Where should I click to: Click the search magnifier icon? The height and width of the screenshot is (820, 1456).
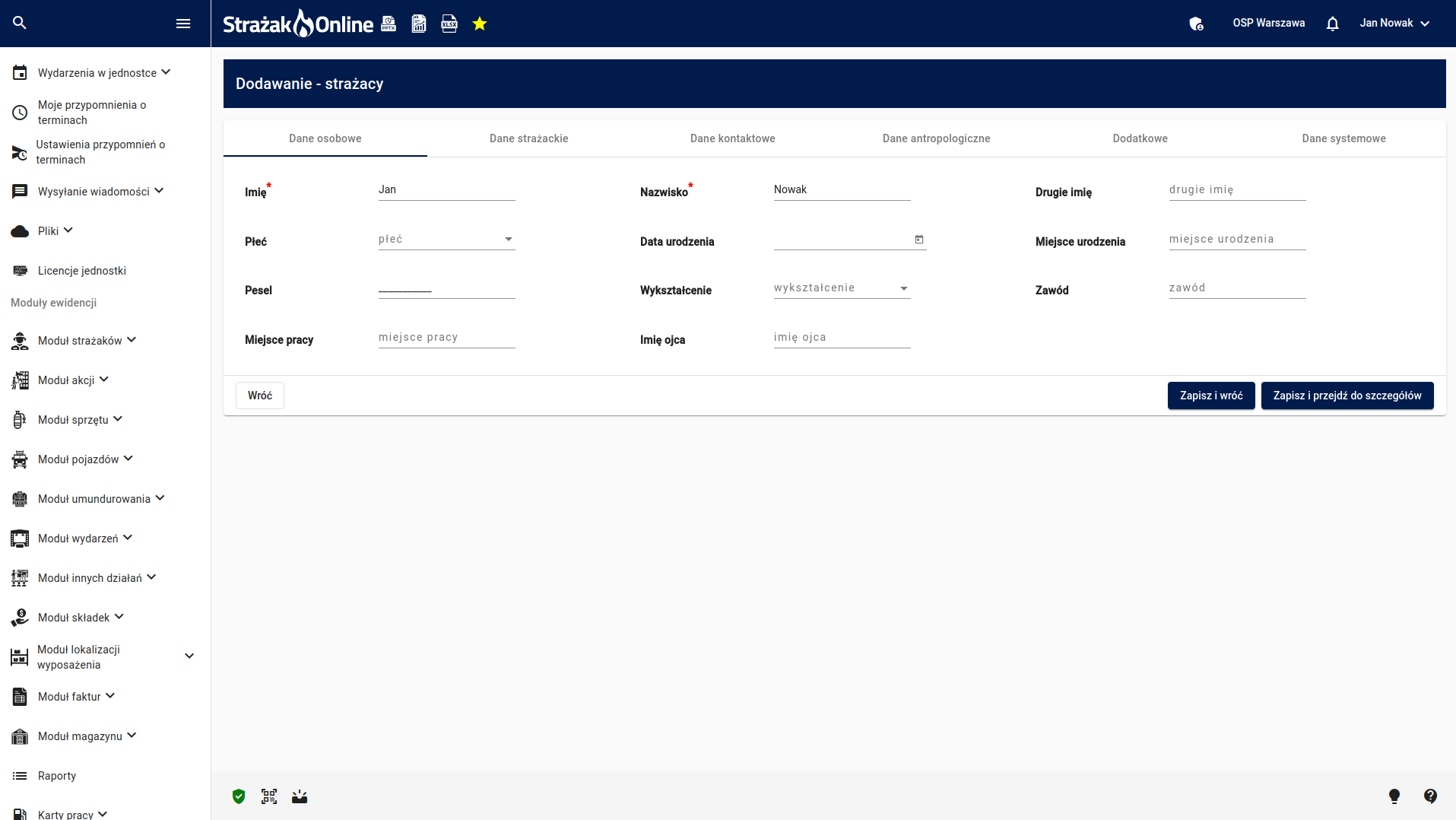20,23
